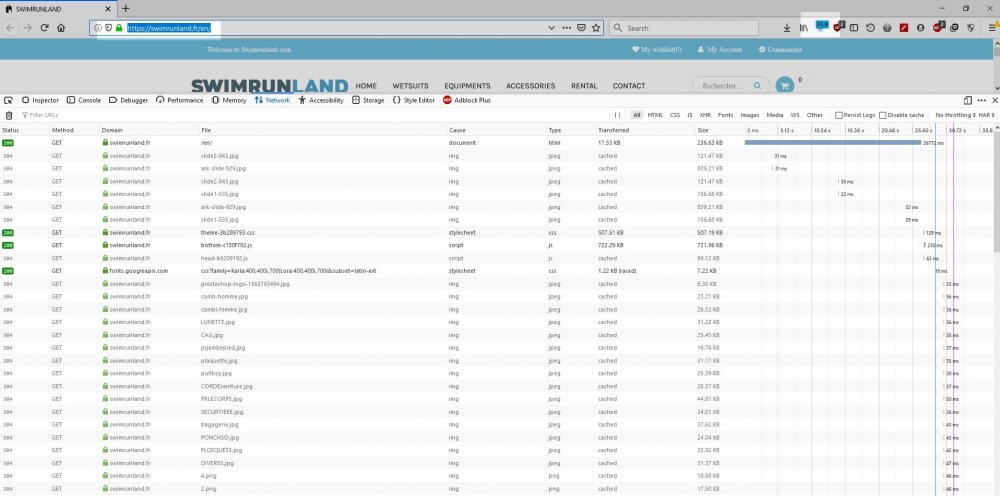This screenshot has height=496, width=1000.
Task: Enable Disable cache checkbox
Action: click(883, 115)
